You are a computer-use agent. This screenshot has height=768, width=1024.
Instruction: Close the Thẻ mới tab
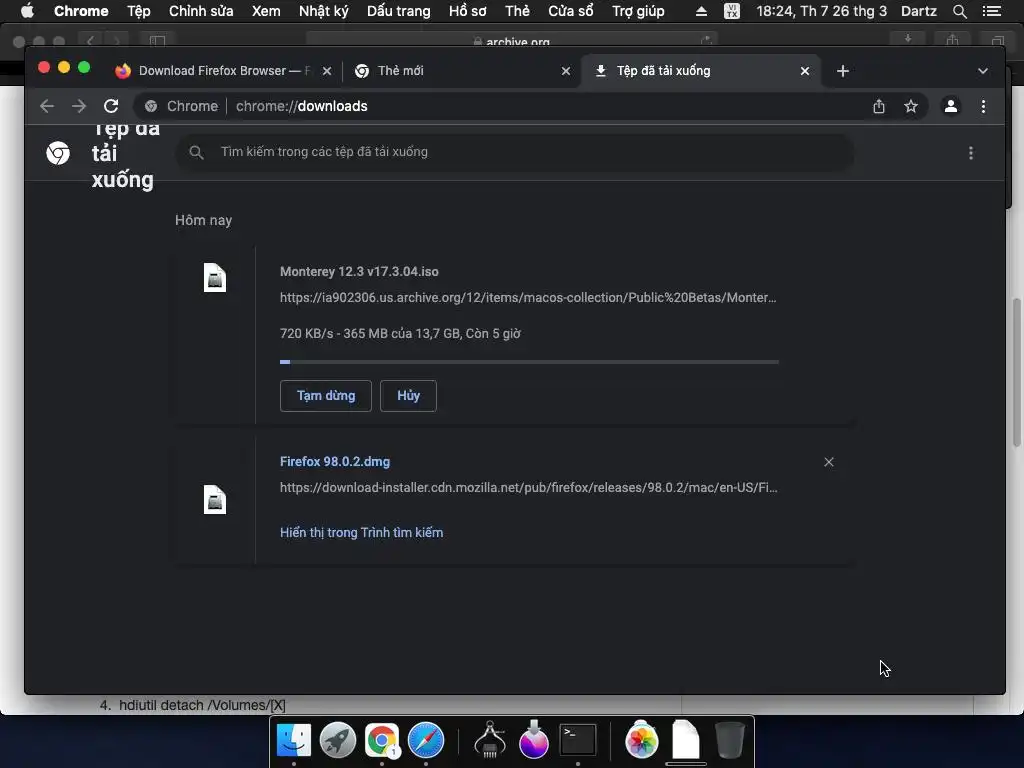pos(566,71)
